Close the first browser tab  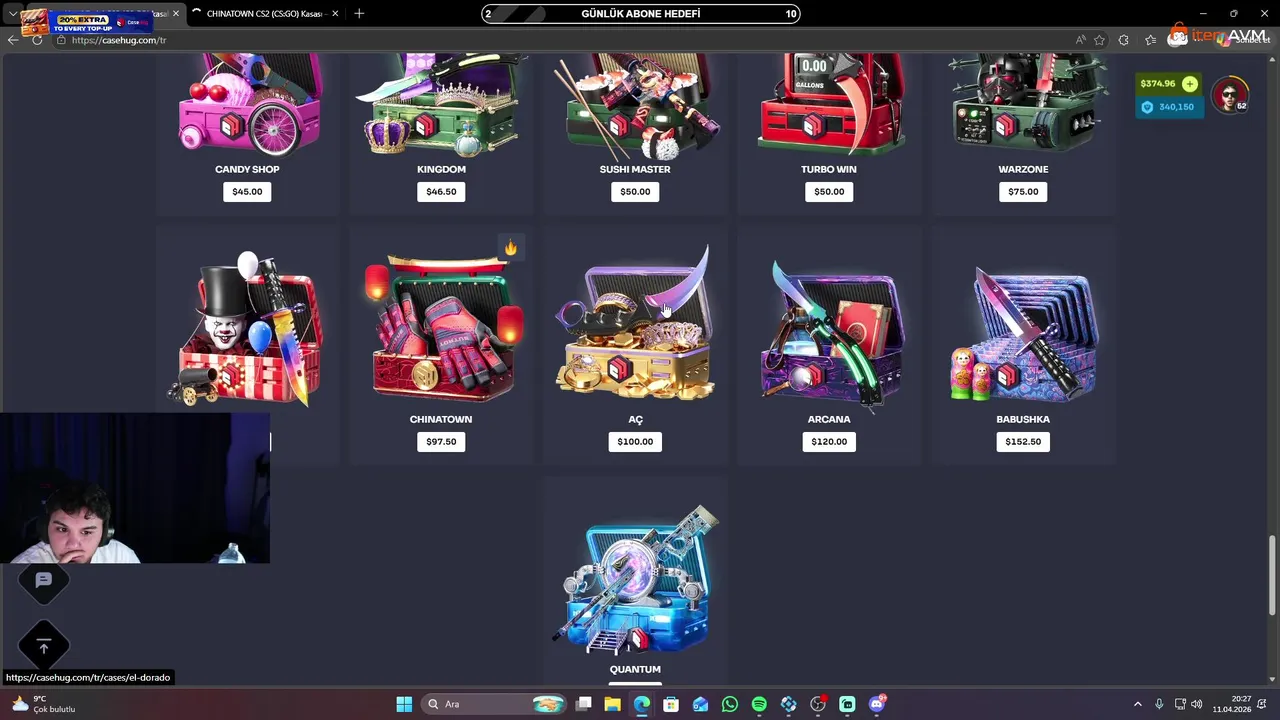[x=175, y=13]
